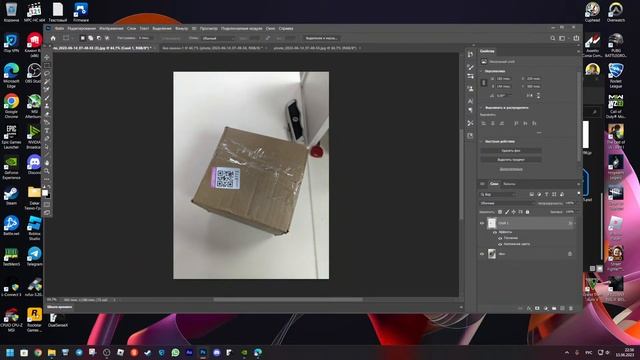Align left edges in Properties panel

point(484,123)
